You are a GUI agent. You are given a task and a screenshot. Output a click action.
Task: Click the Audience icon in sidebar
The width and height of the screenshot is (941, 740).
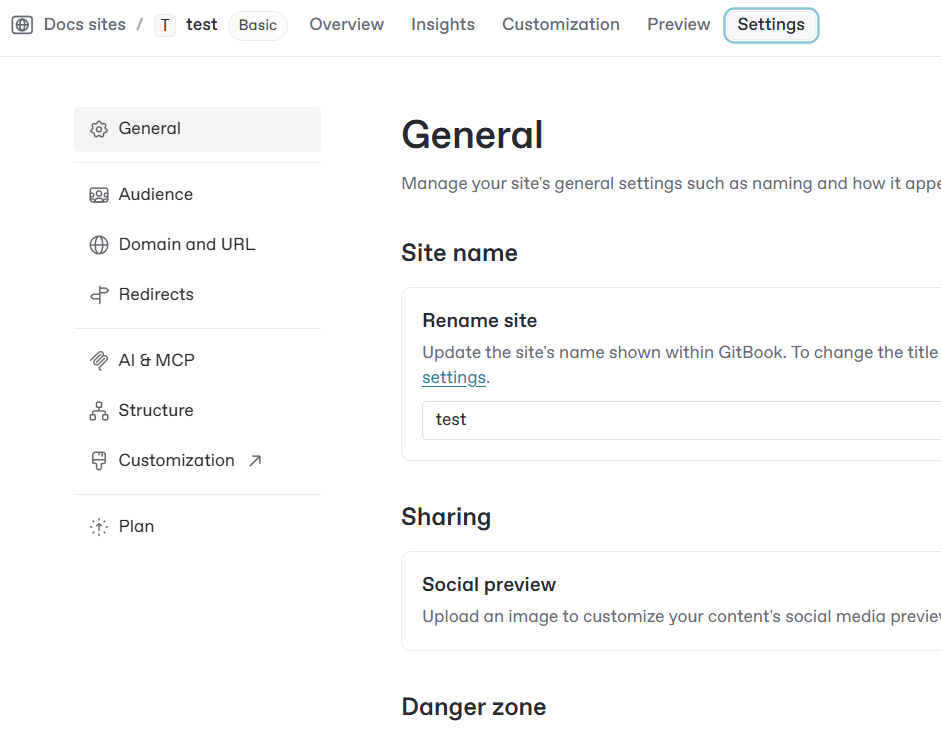(98, 195)
